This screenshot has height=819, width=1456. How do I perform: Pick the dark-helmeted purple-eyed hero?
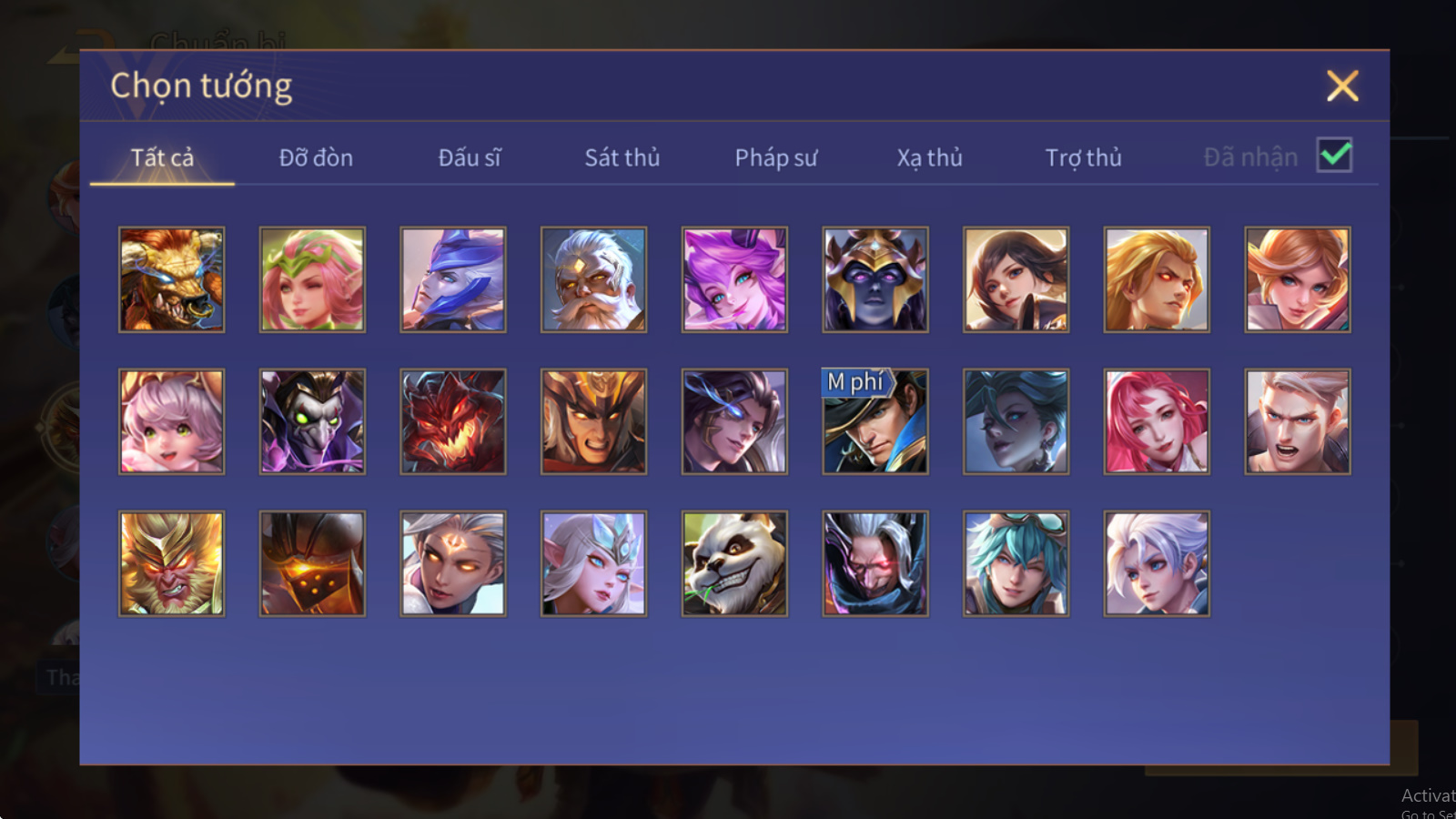point(875,279)
